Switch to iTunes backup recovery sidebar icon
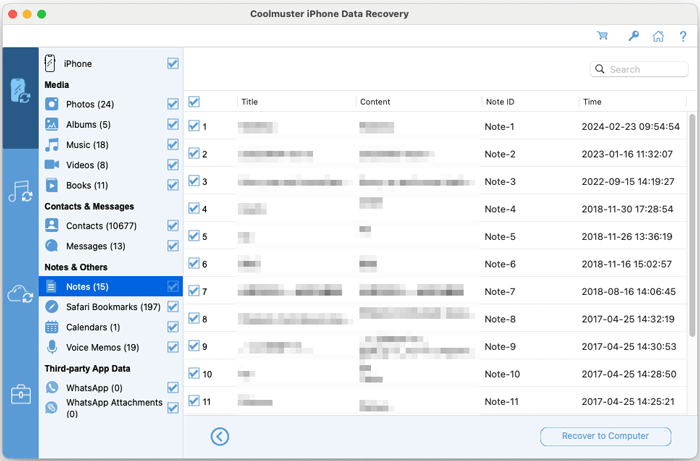This screenshot has height=461, width=700. pyautogui.click(x=19, y=191)
